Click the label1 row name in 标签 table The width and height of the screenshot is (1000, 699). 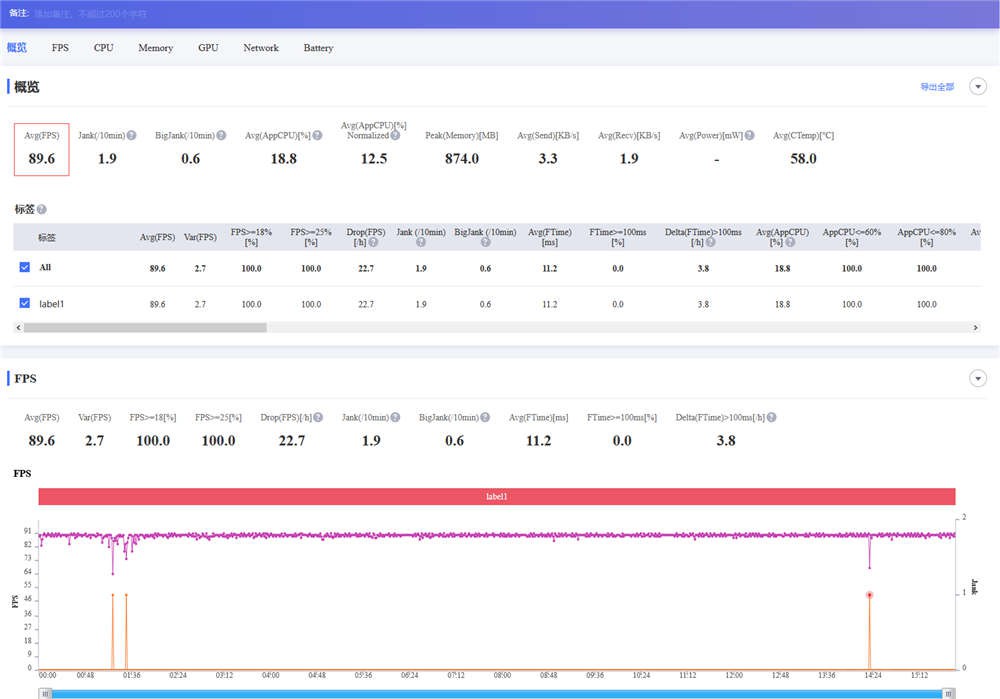pyautogui.click(x=52, y=304)
